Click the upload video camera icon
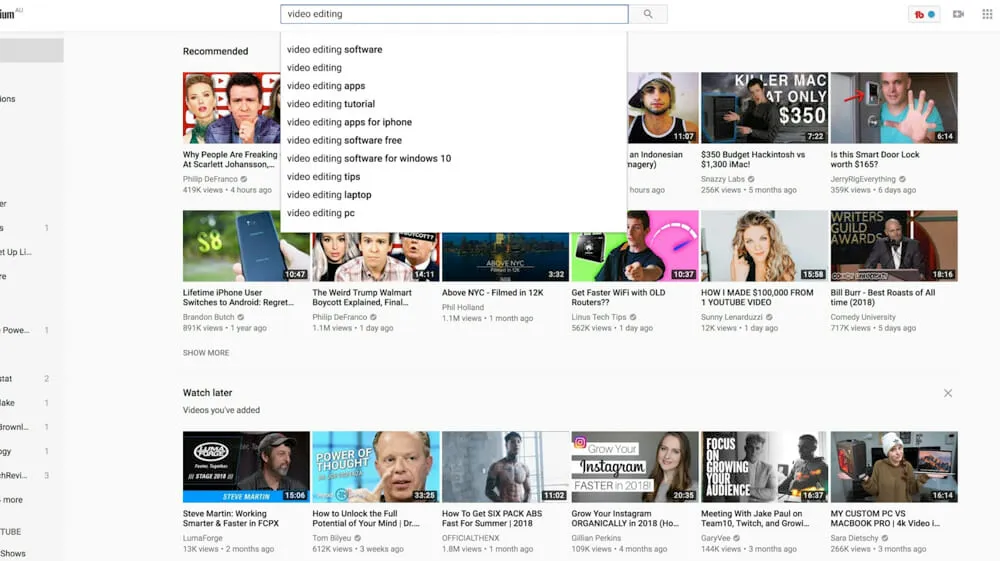This screenshot has width=1000, height=561. click(x=958, y=14)
